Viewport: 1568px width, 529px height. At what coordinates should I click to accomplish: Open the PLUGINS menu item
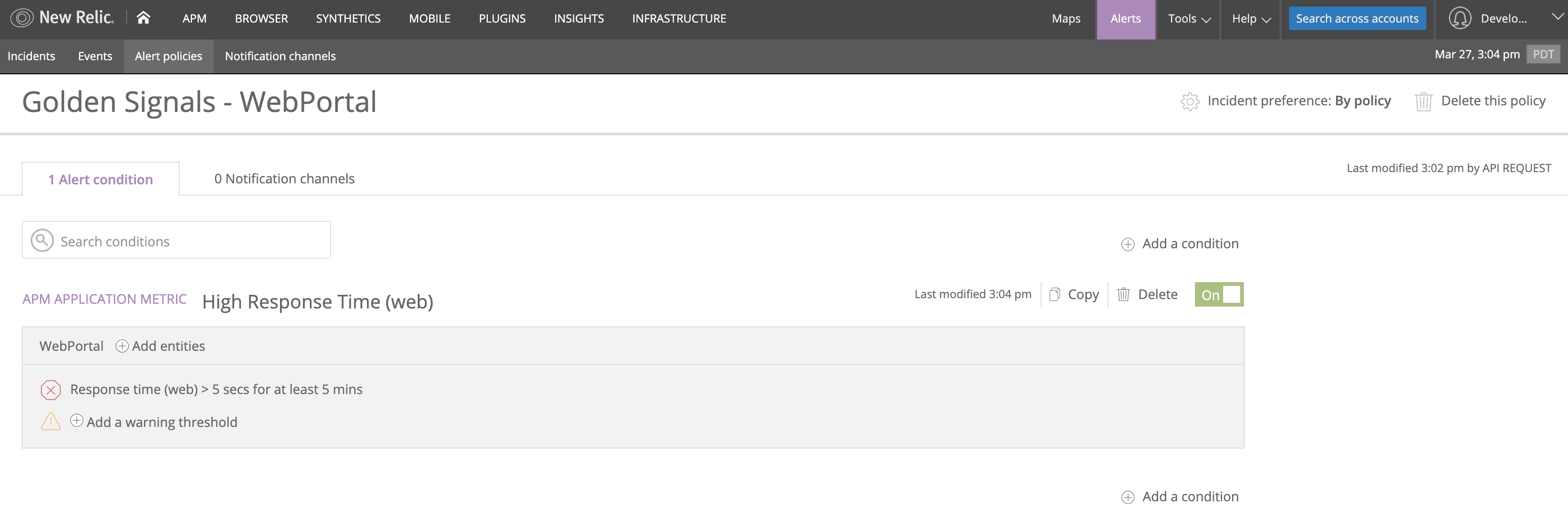coord(502,19)
